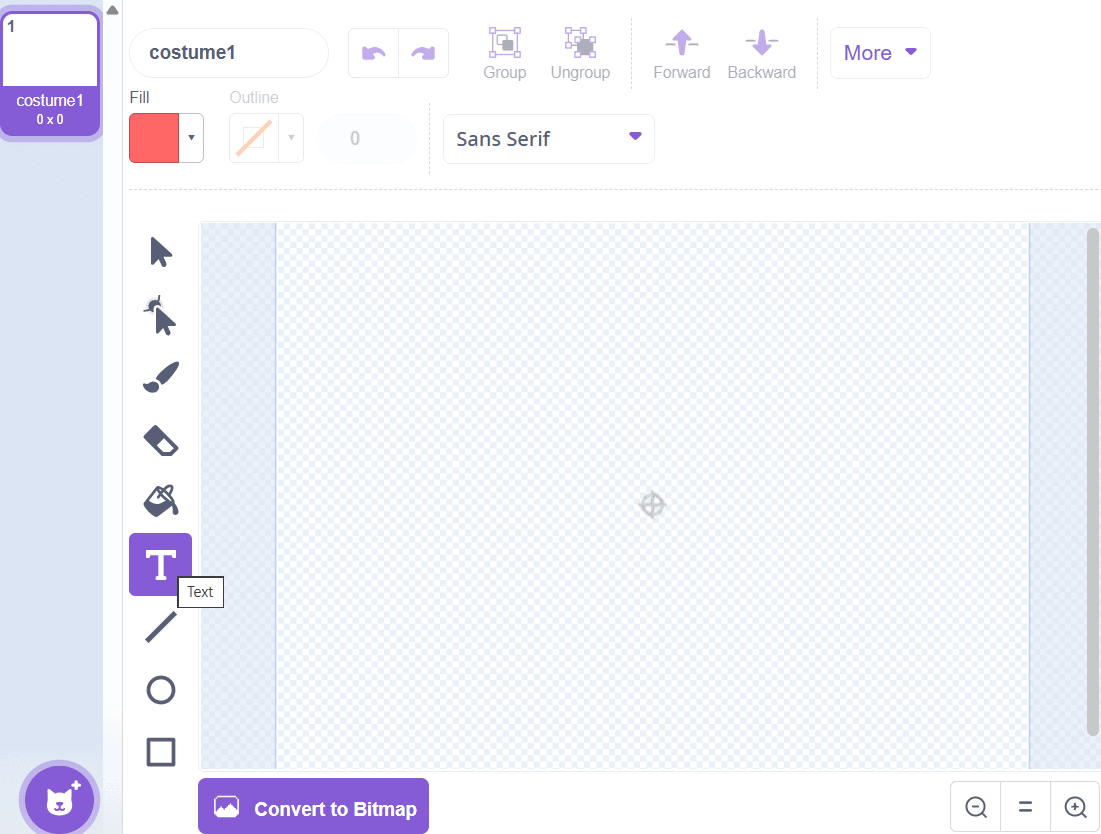1101x834 pixels.
Task: Select the Reshape tool
Action: (x=160, y=315)
